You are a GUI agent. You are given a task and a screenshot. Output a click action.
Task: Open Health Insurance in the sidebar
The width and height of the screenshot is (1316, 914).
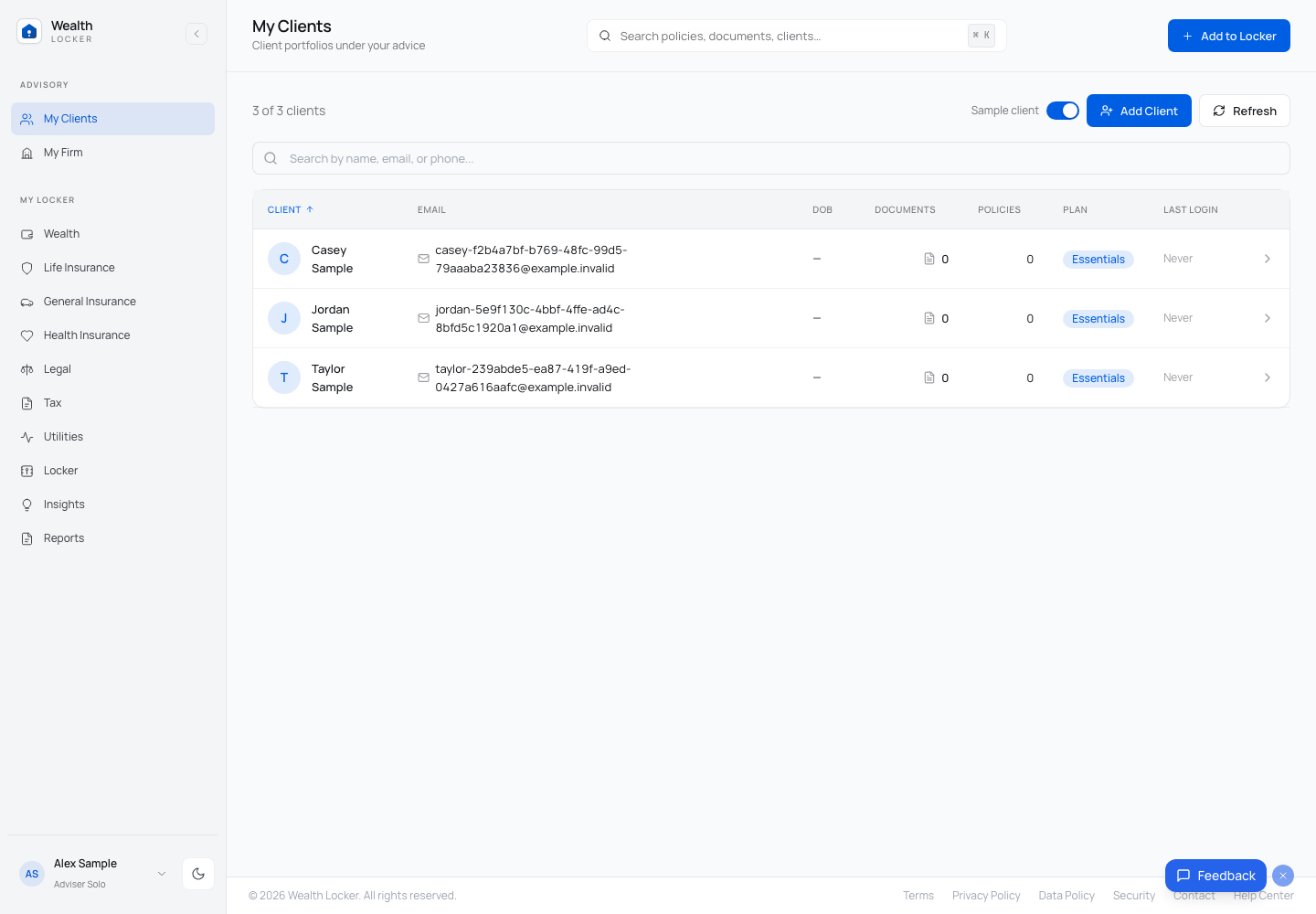tap(113, 335)
